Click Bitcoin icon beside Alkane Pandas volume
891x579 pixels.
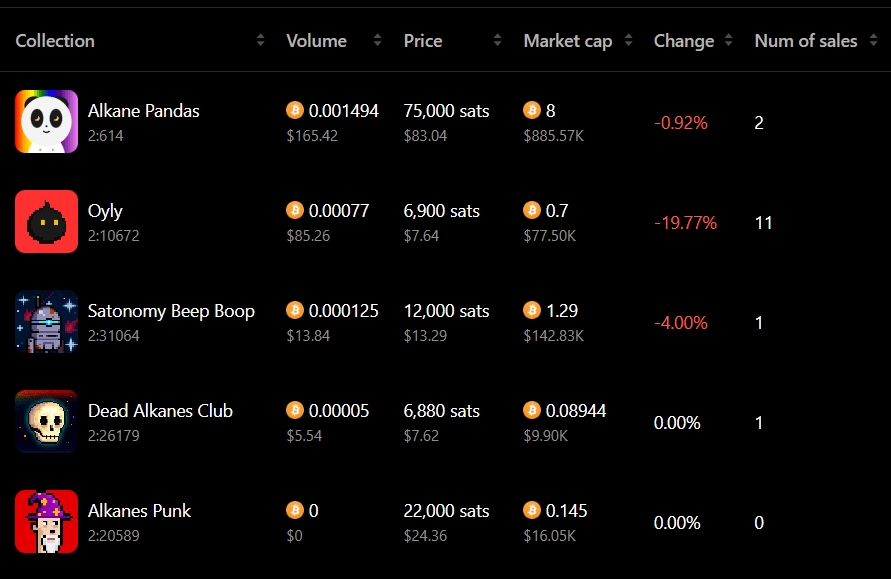pyautogui.click(x=295, y=110)
